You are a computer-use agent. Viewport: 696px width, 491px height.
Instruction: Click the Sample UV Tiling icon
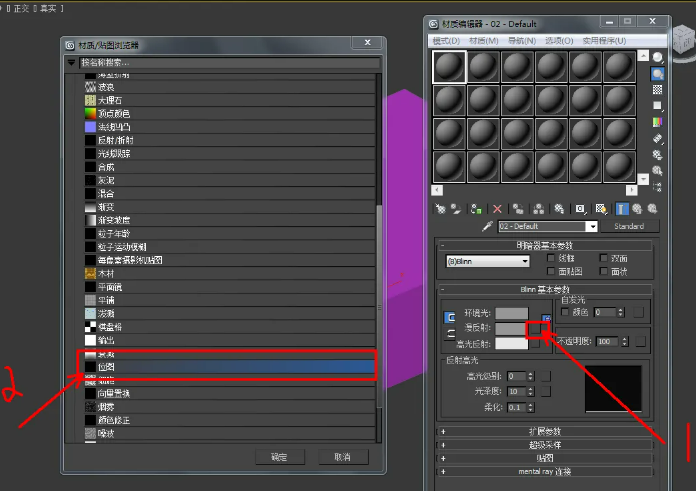[x=657, y=106]
